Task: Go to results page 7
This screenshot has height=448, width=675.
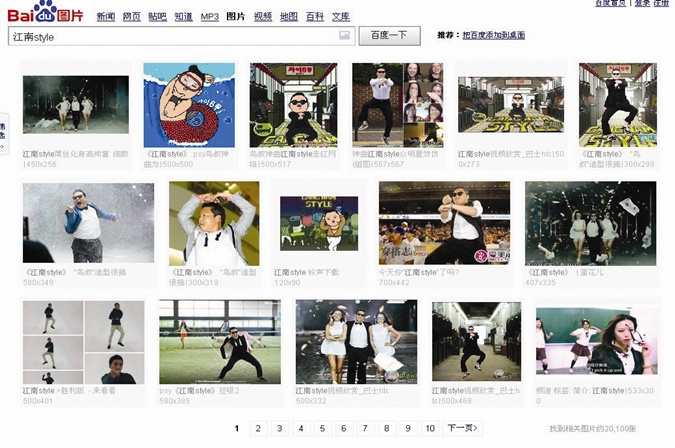Action: 365,428
